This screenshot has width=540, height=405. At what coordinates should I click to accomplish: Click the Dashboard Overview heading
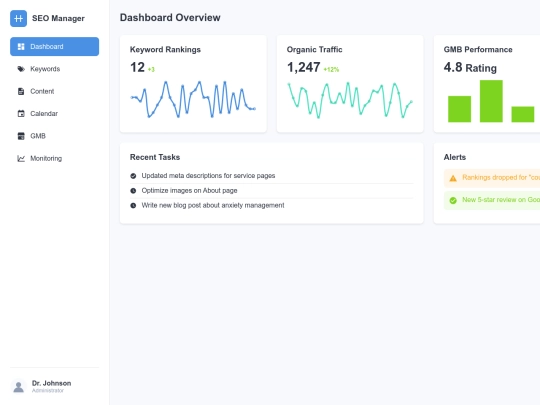pos(170,18)
